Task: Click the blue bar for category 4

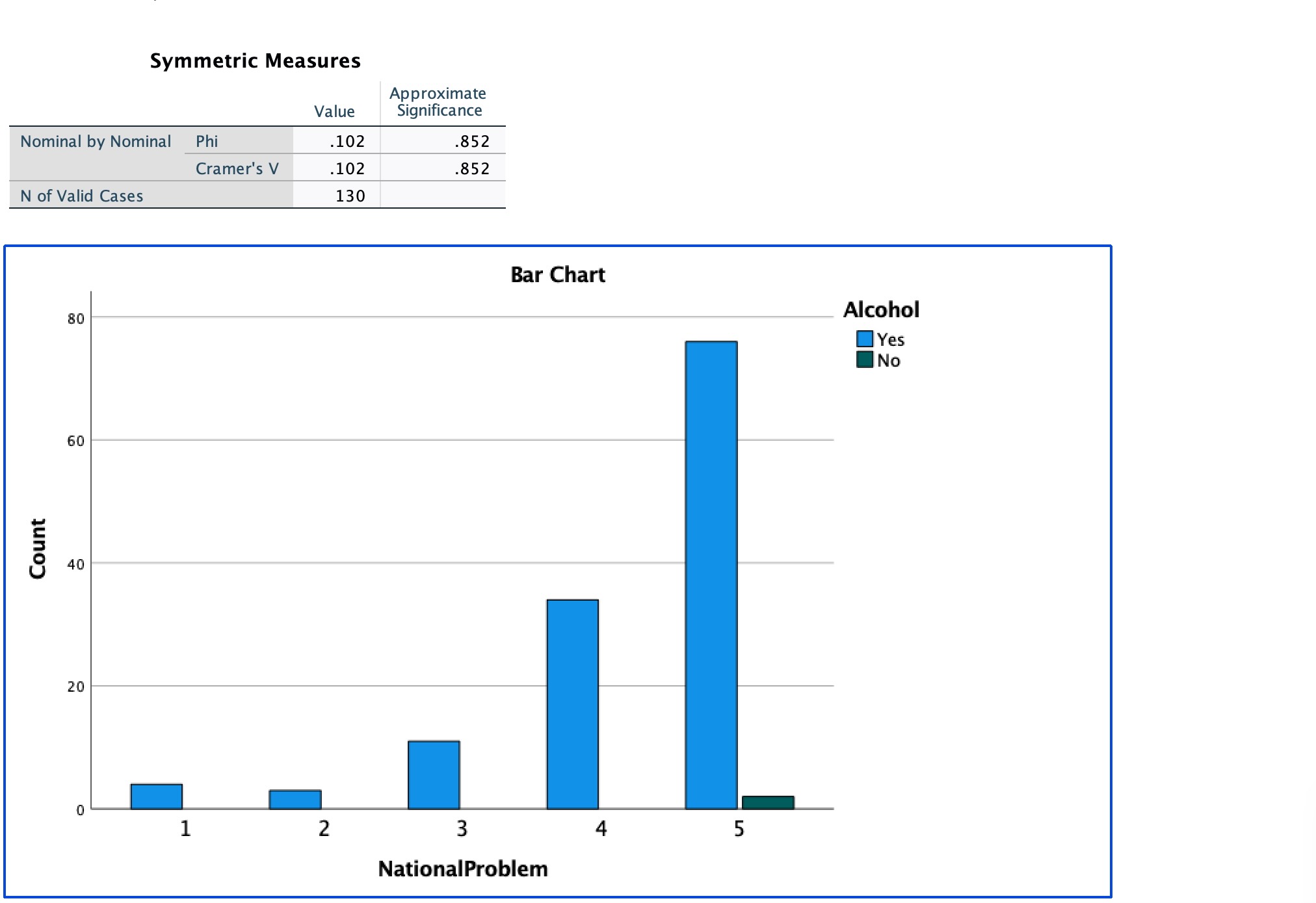Action: pyautogui.click(x=572, y=704)
